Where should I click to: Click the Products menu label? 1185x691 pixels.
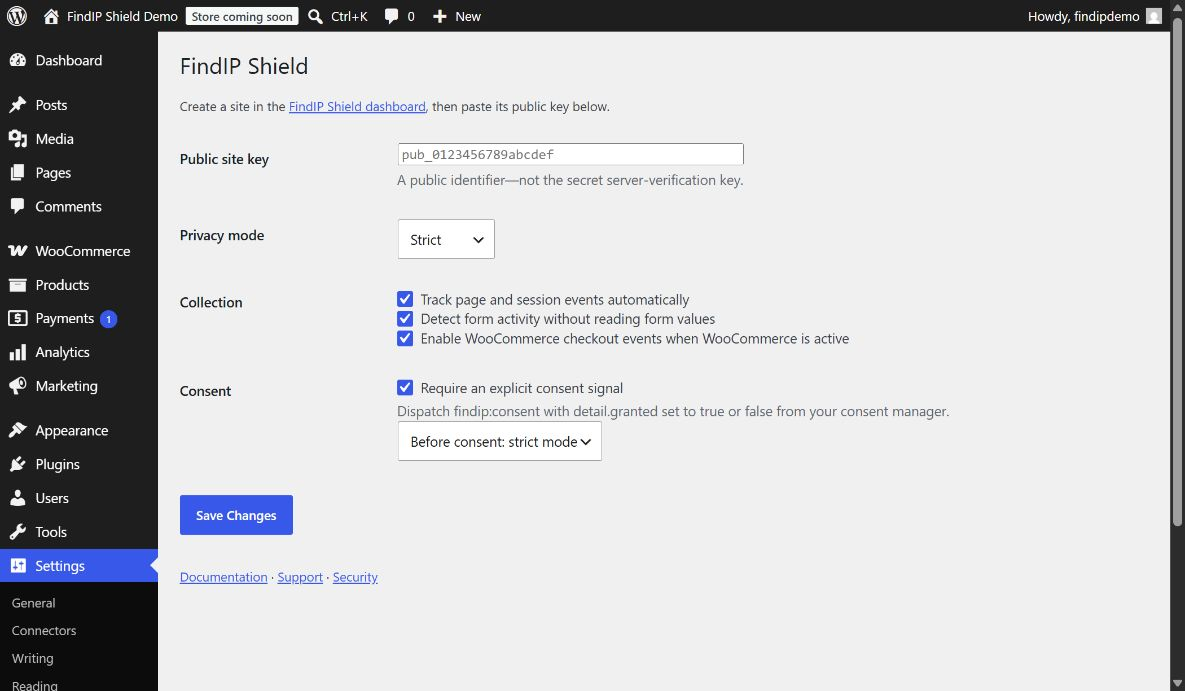click(x=62, y=285)
